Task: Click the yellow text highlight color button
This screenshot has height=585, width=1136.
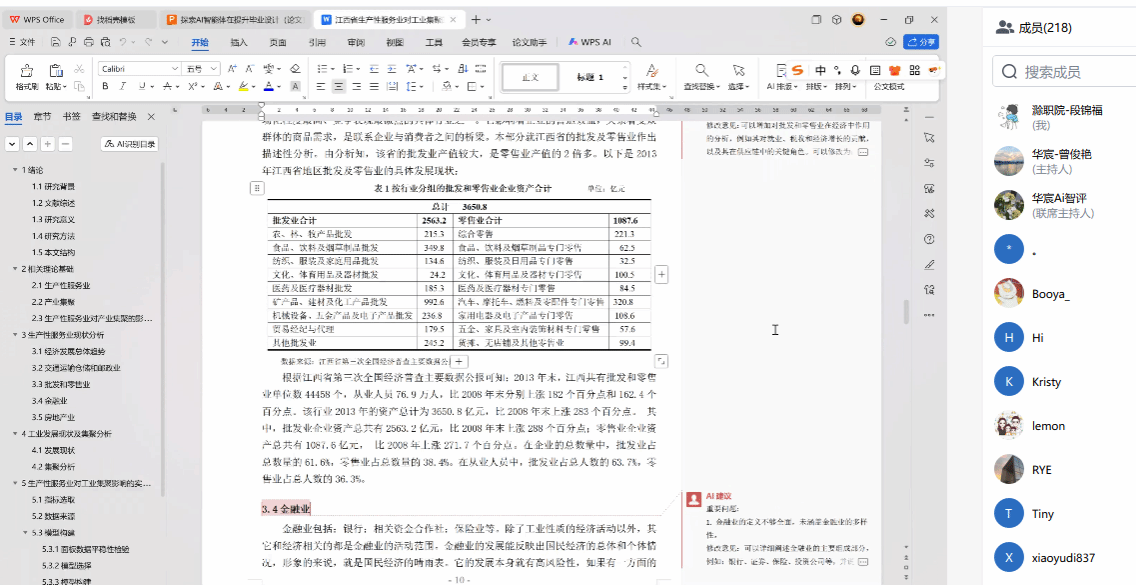Action: (x=243, y=87)
